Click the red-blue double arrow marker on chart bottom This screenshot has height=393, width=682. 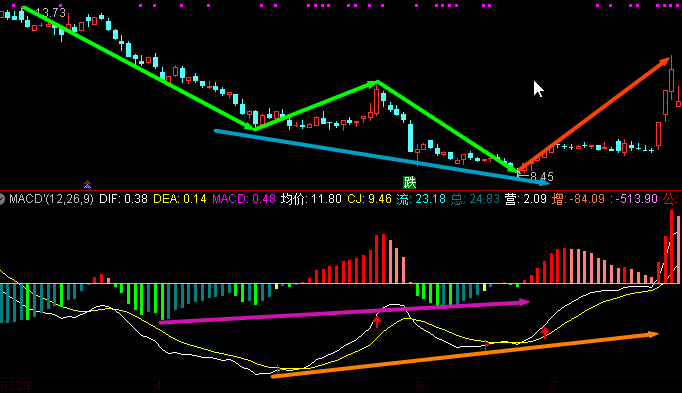coord(87,184)
